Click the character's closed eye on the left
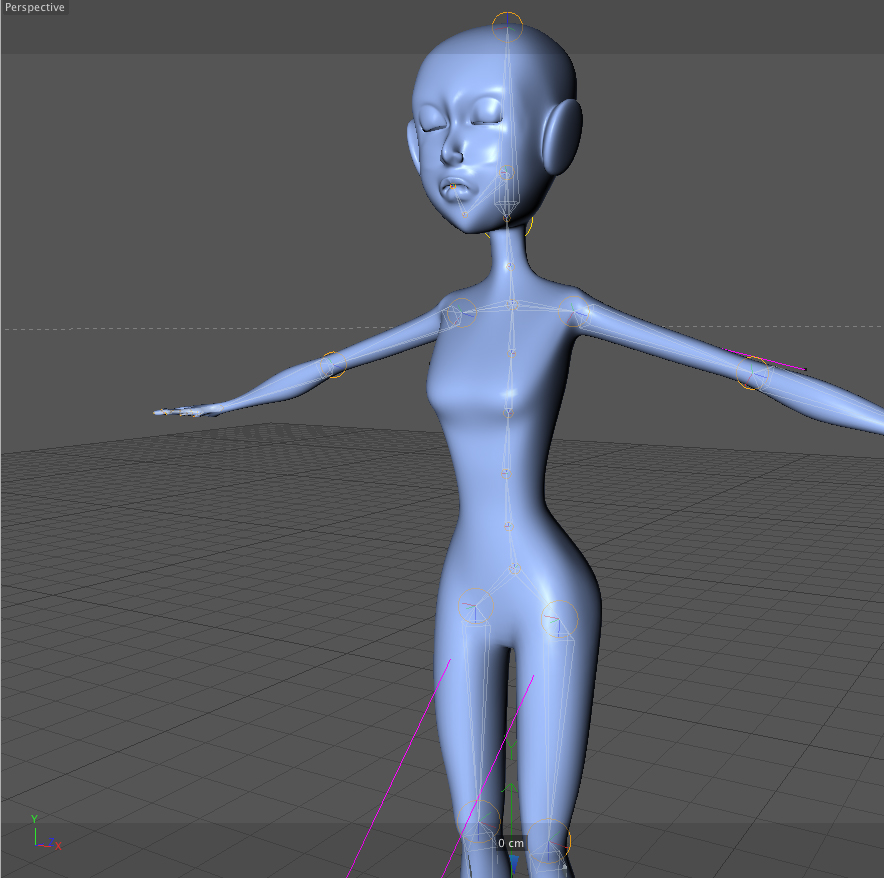This screenshot has width=884, height=878. click(x=434, y=124)
